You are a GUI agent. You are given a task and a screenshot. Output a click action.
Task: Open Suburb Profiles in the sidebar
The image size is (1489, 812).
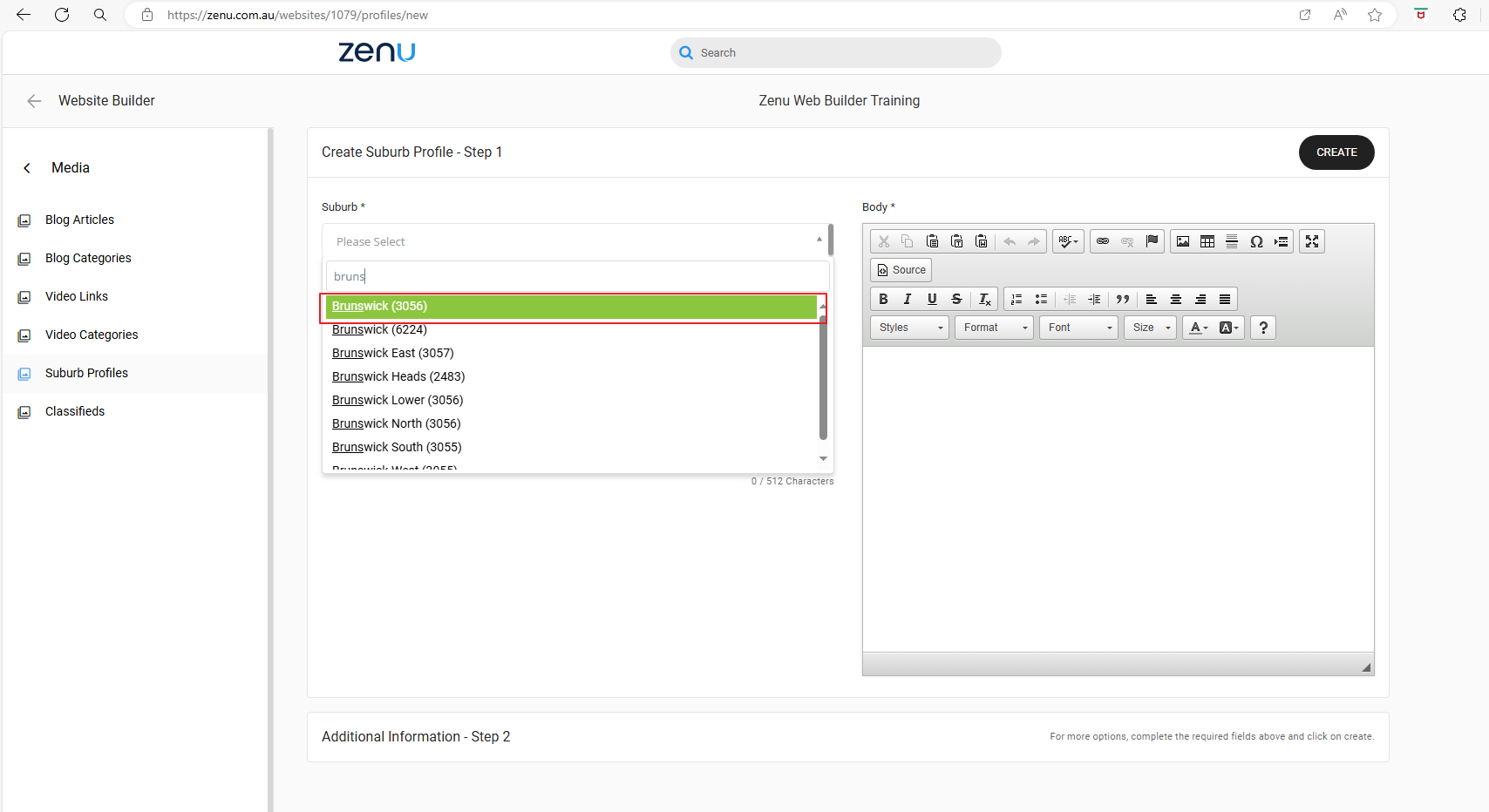point(86,373)
